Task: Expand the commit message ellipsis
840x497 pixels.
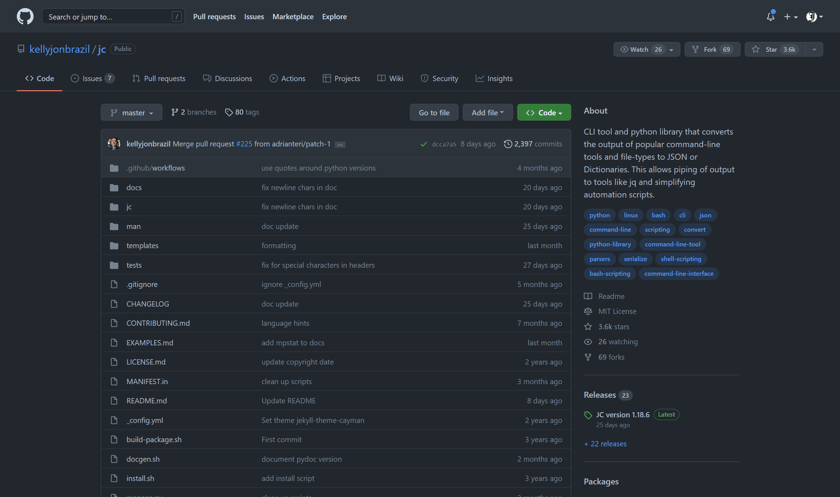Action: coord(340,145)
